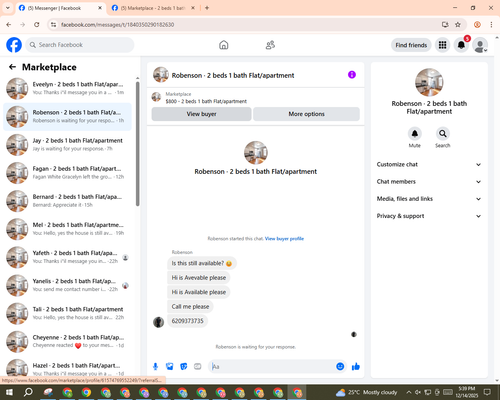Open the notifications bell
The width and height of the screenshot is (500, 400).
[x=461, y=45]
